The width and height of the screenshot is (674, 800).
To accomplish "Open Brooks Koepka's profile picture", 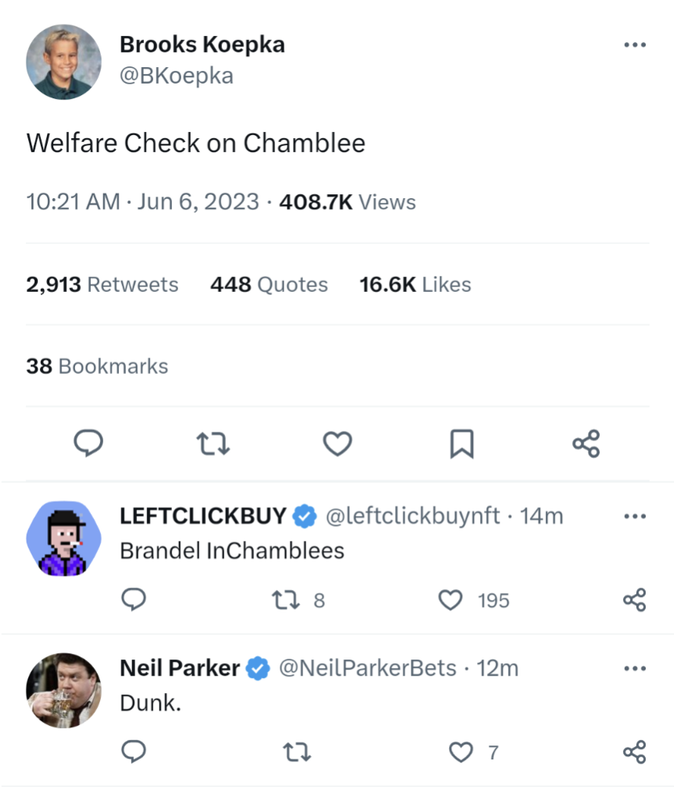I will (63, 62).
